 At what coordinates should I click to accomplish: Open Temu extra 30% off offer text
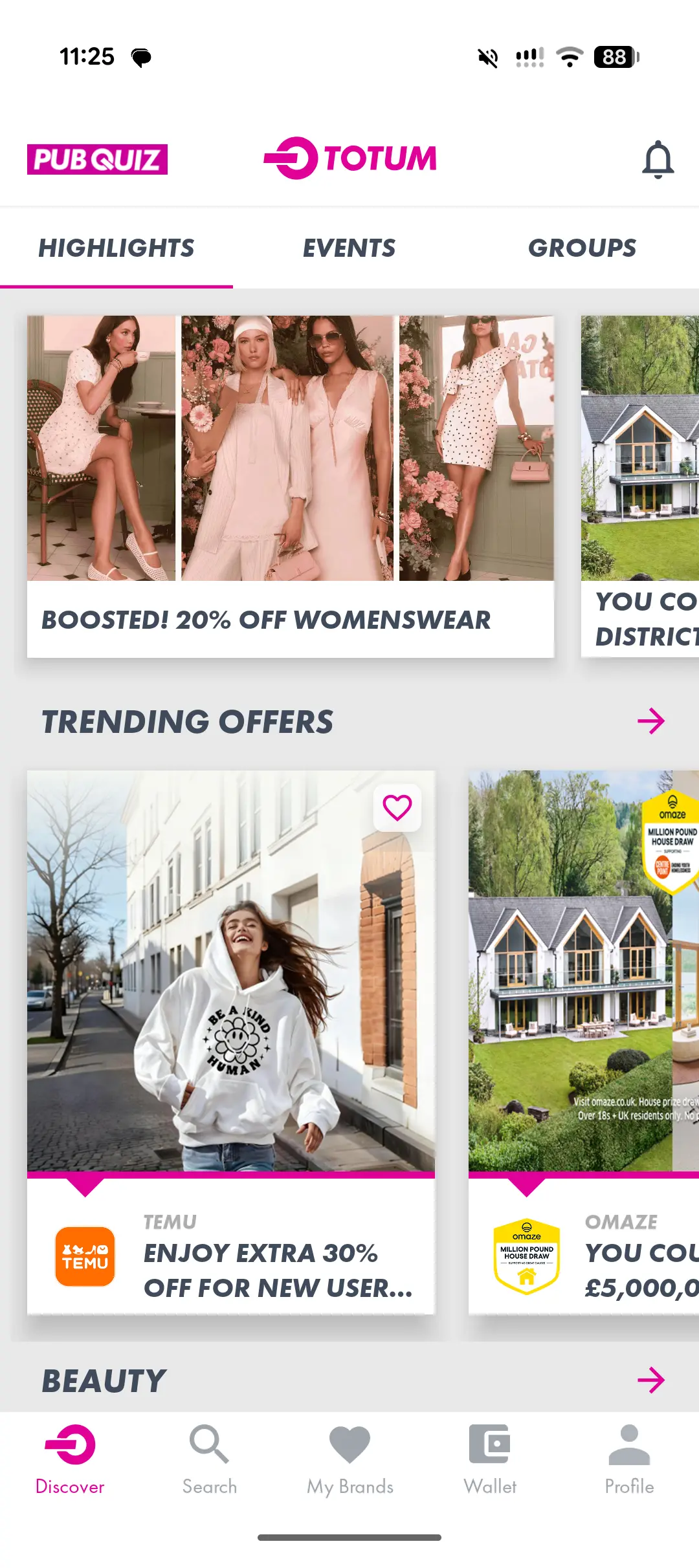pyautogui.click(x=278, y=1270)
